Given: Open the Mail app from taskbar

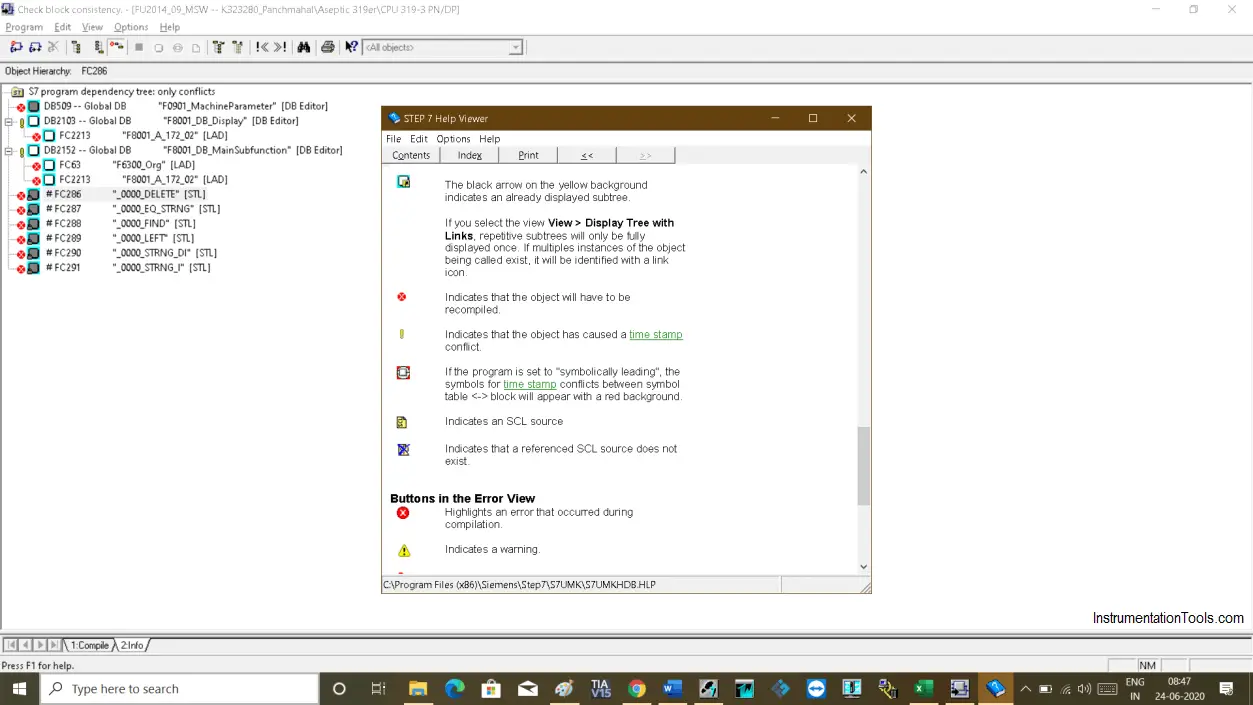Looking at the screenshot, I should point(527,688).
